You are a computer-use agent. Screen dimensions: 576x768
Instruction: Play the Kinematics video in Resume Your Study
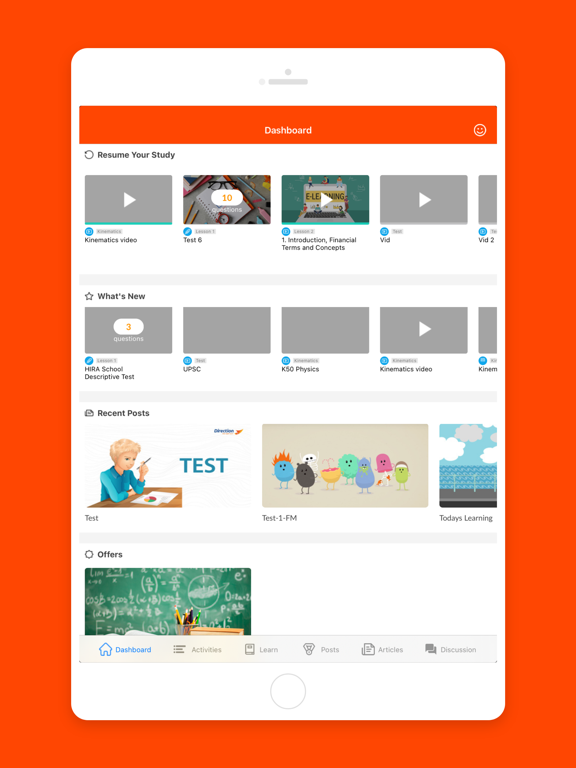click(129, 199)
